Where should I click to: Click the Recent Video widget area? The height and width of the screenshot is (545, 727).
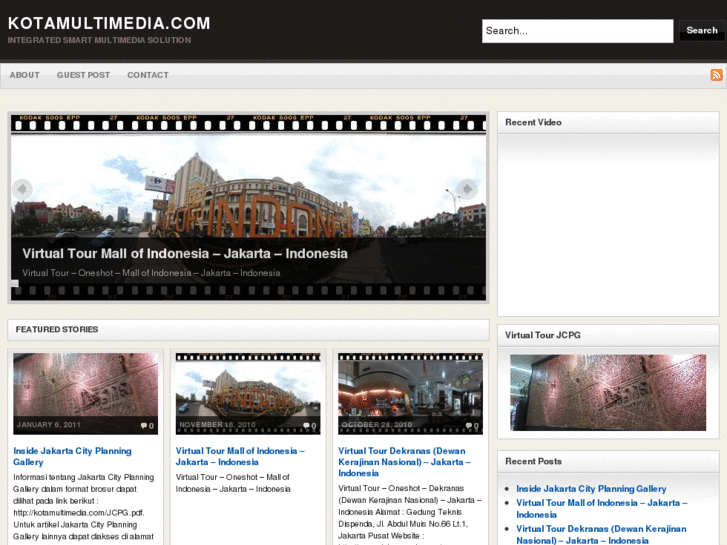(x=608, y=225)
